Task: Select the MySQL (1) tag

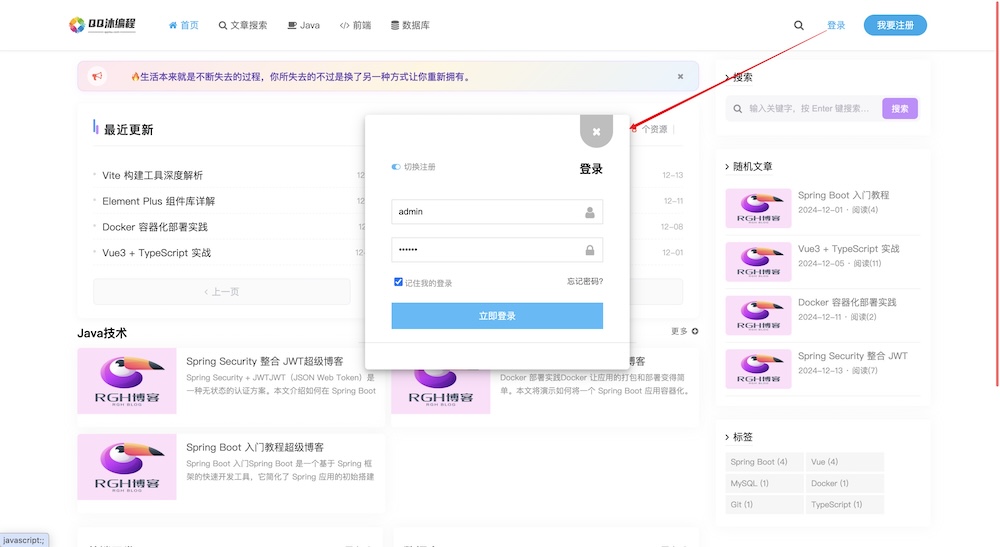Action: (764, 483)
